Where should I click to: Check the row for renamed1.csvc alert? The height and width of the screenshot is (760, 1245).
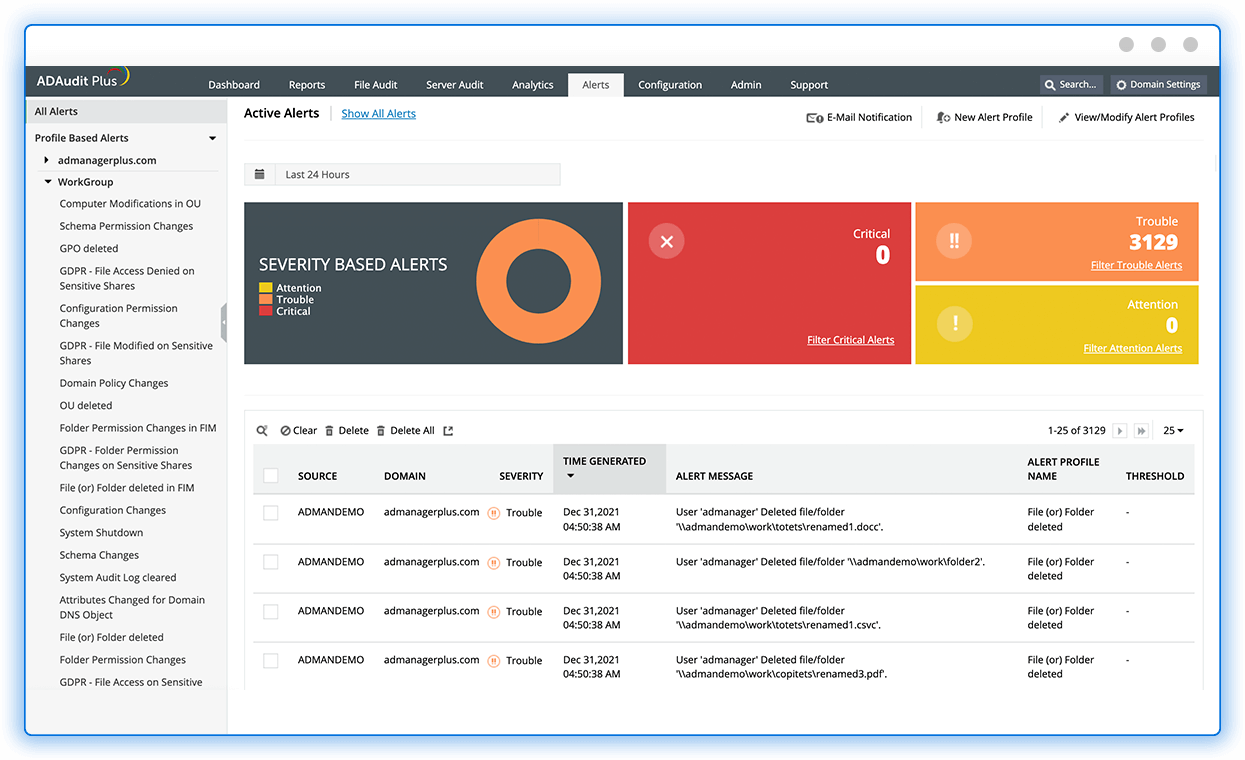pyautogui.click(x=270, y=612)
